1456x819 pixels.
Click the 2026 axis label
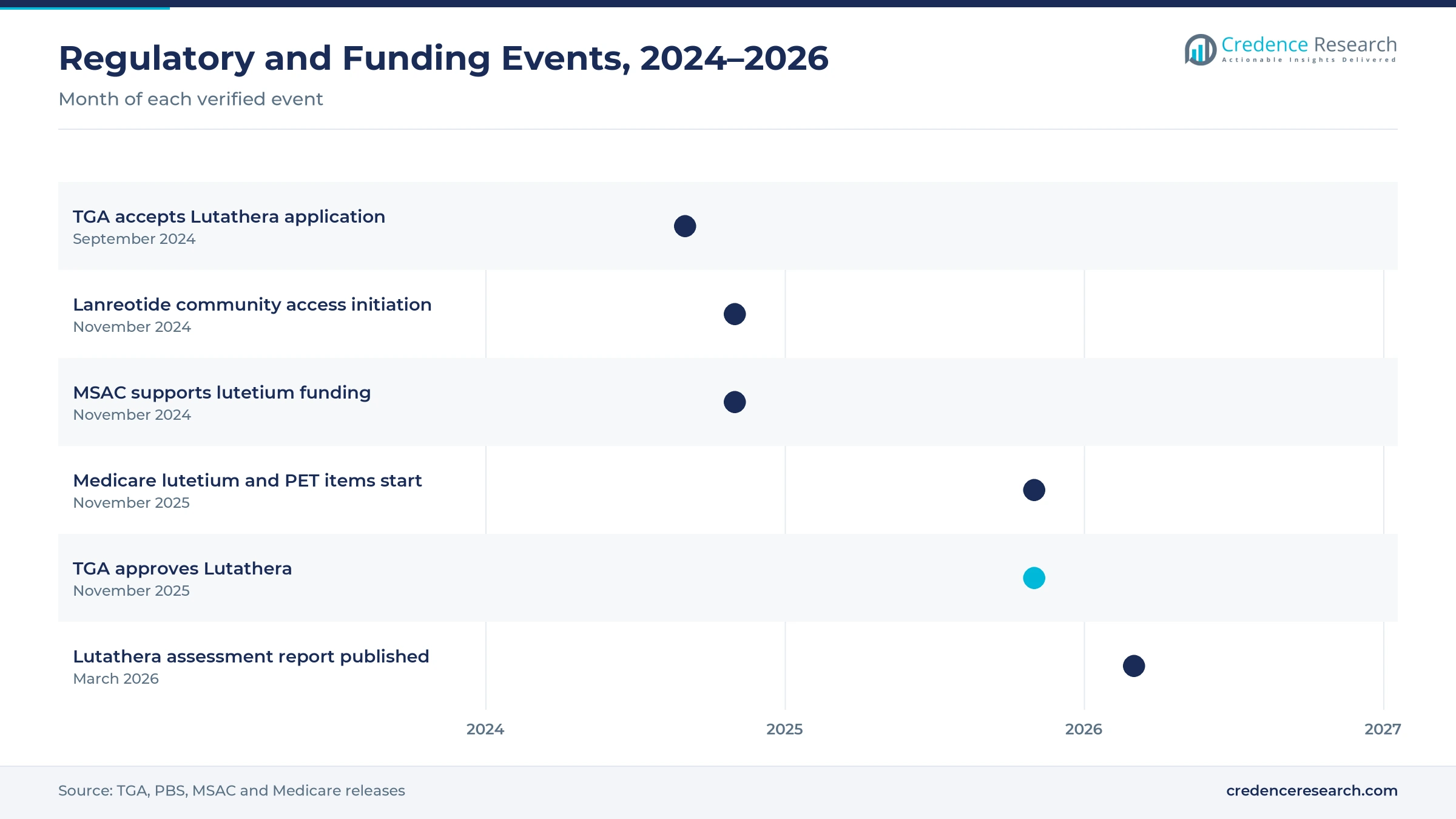[1084, 729]
